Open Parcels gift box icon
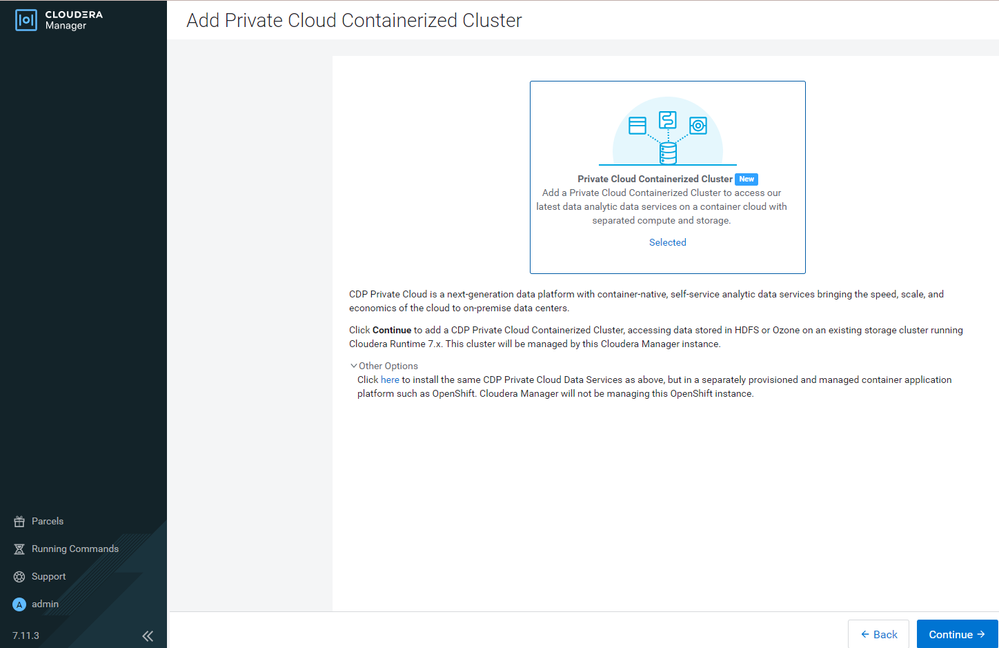The height and width of the screenshot is (648, 999). (19, 521)
